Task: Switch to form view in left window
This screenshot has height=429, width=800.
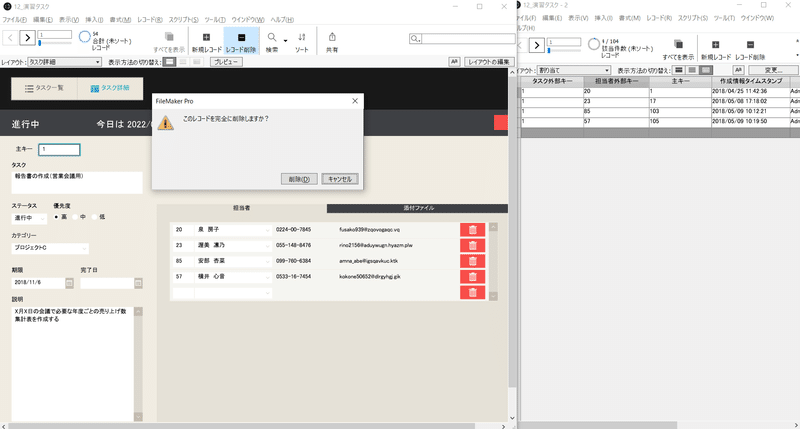Action: click(x=169, y=62)
